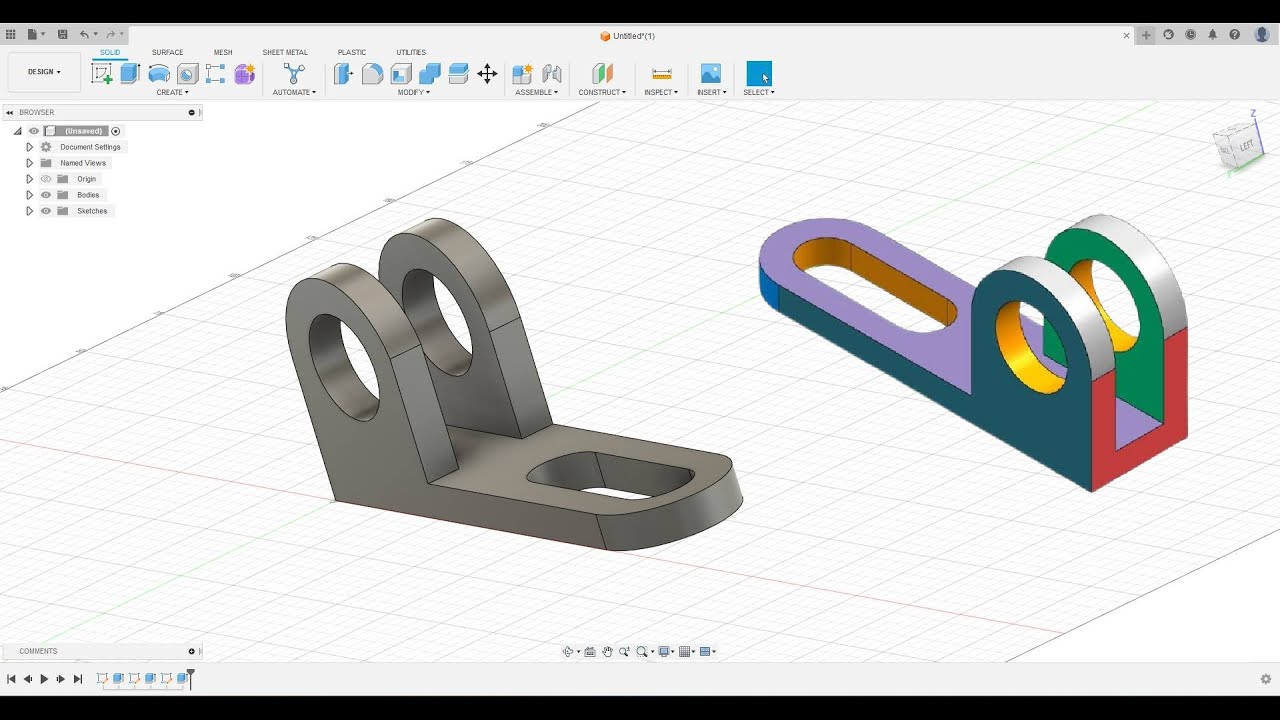Click the Insert image icon
The width and height of the screenshot is (1280, 720).
(x=711, y=74)
